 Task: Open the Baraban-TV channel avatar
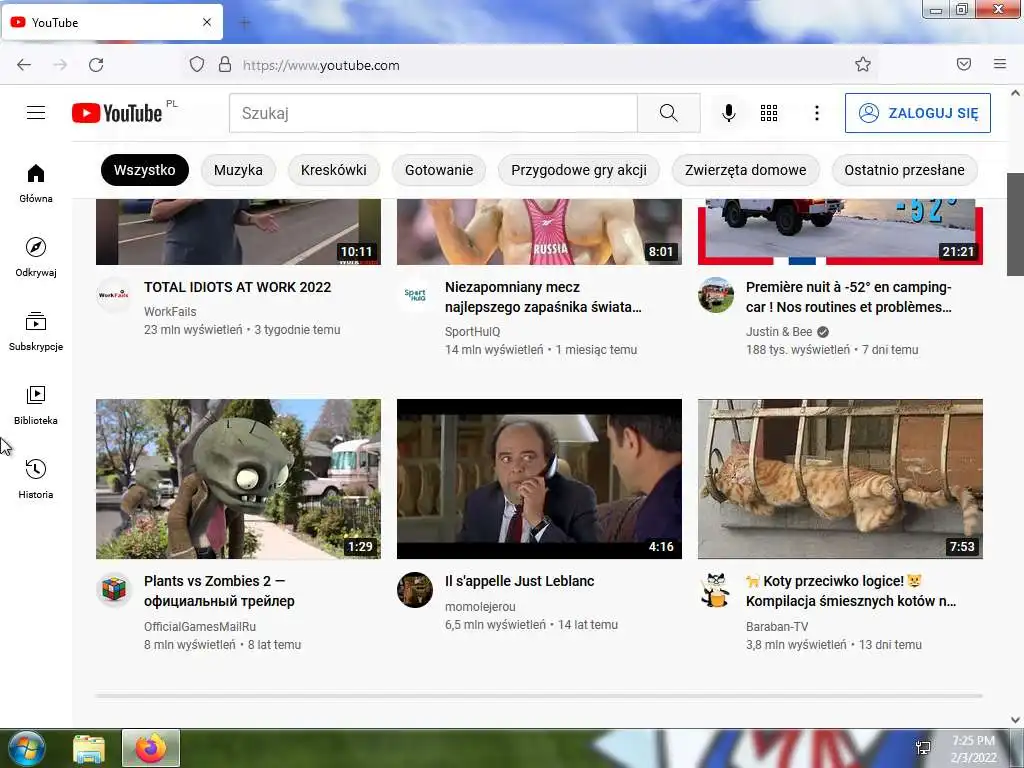716,589
